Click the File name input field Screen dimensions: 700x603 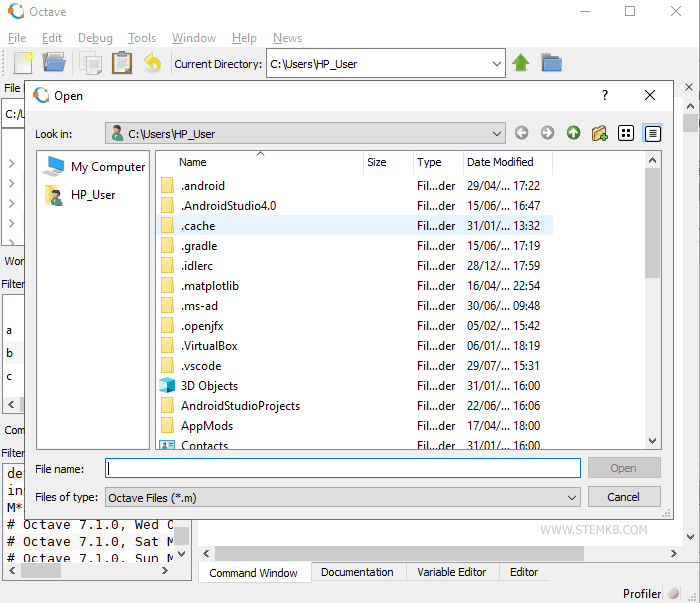pyautogui.click(x=343, y=468)
